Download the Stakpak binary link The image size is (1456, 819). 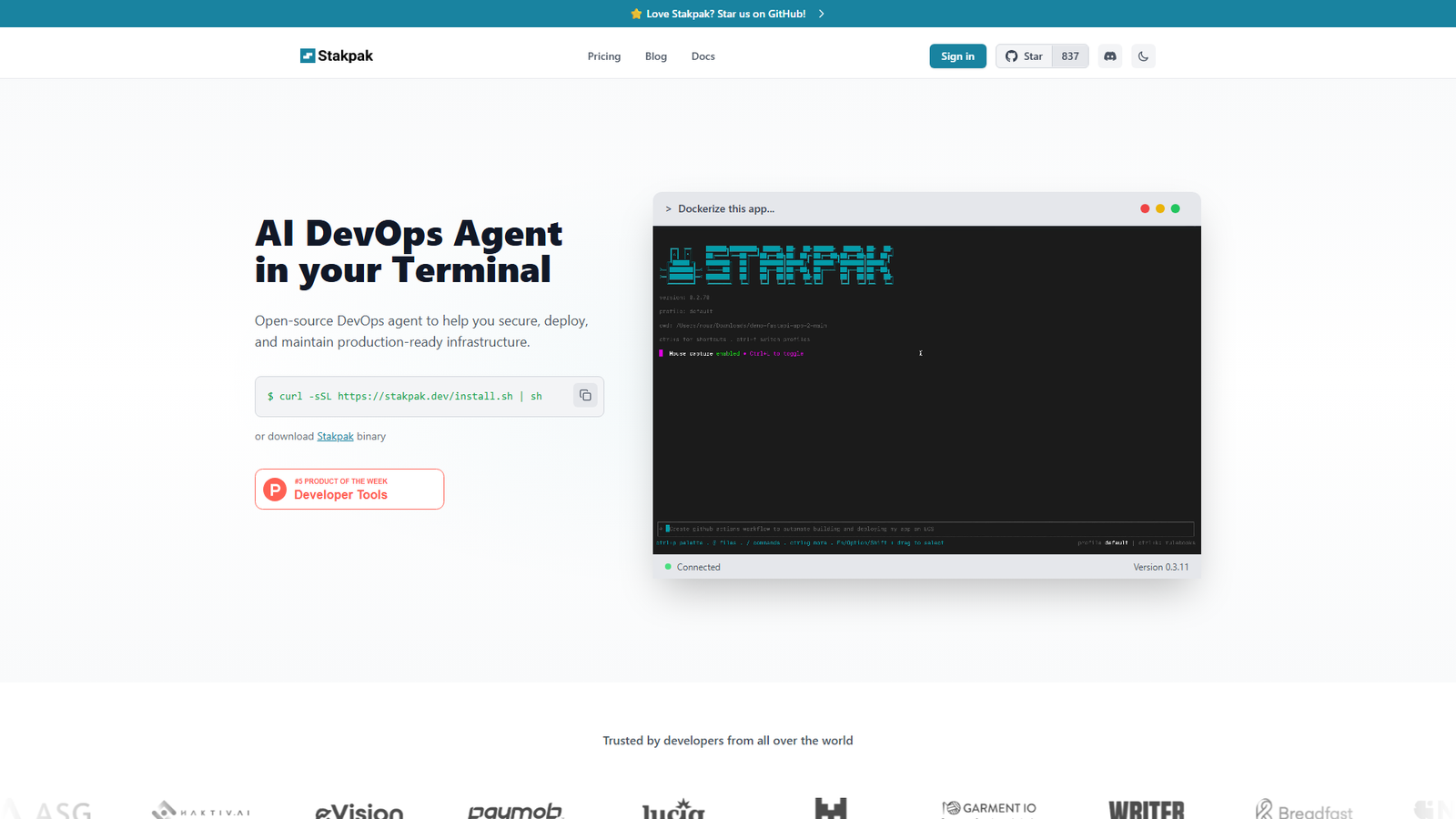[335, 436]
